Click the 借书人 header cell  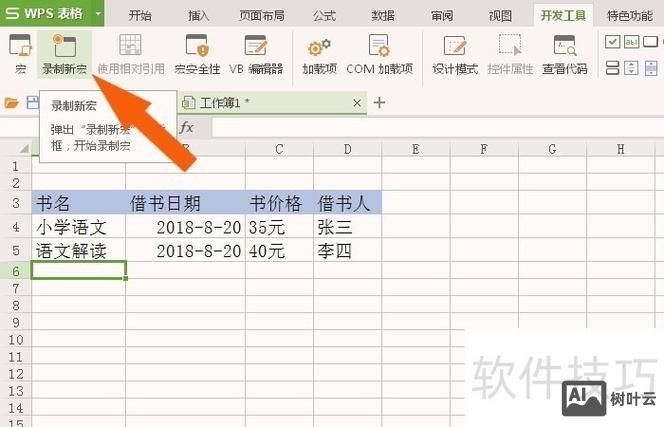348,202
